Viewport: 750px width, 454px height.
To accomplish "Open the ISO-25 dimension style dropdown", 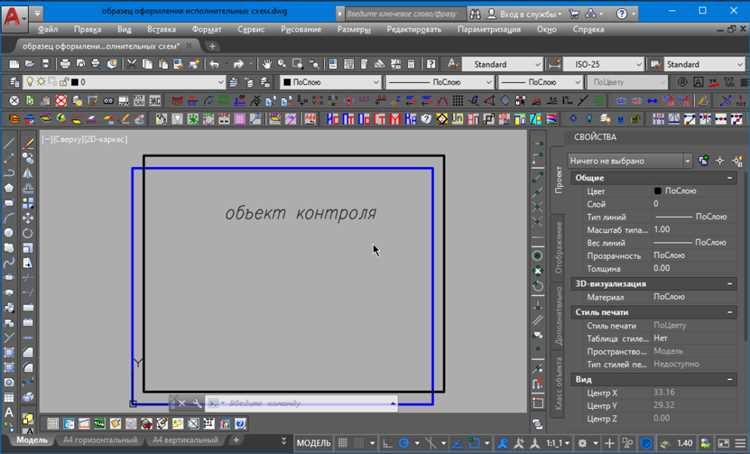I will click(603, 64).
